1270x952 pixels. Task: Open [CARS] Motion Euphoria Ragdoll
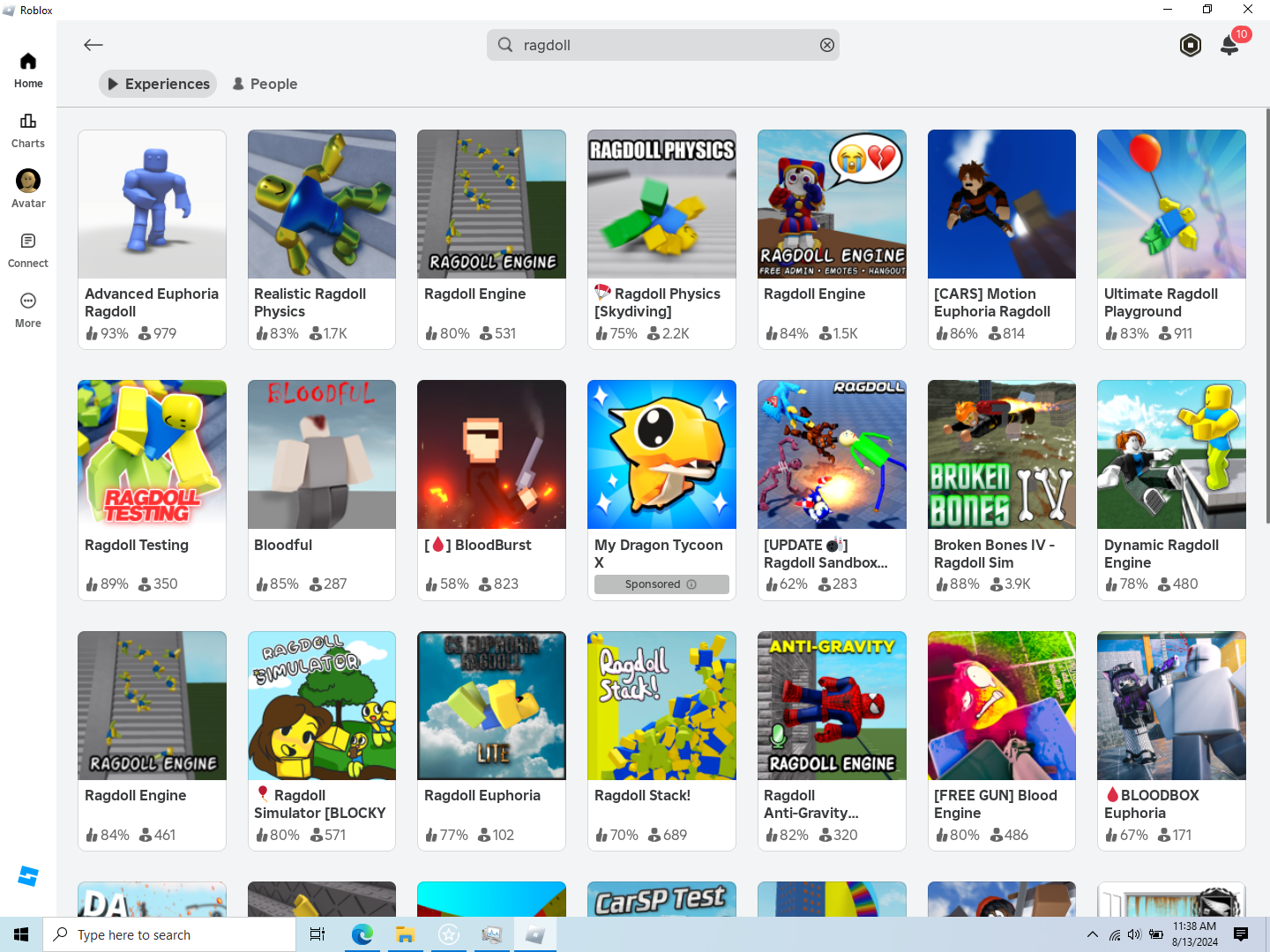pyautogui.click(x=1002, y=240)
